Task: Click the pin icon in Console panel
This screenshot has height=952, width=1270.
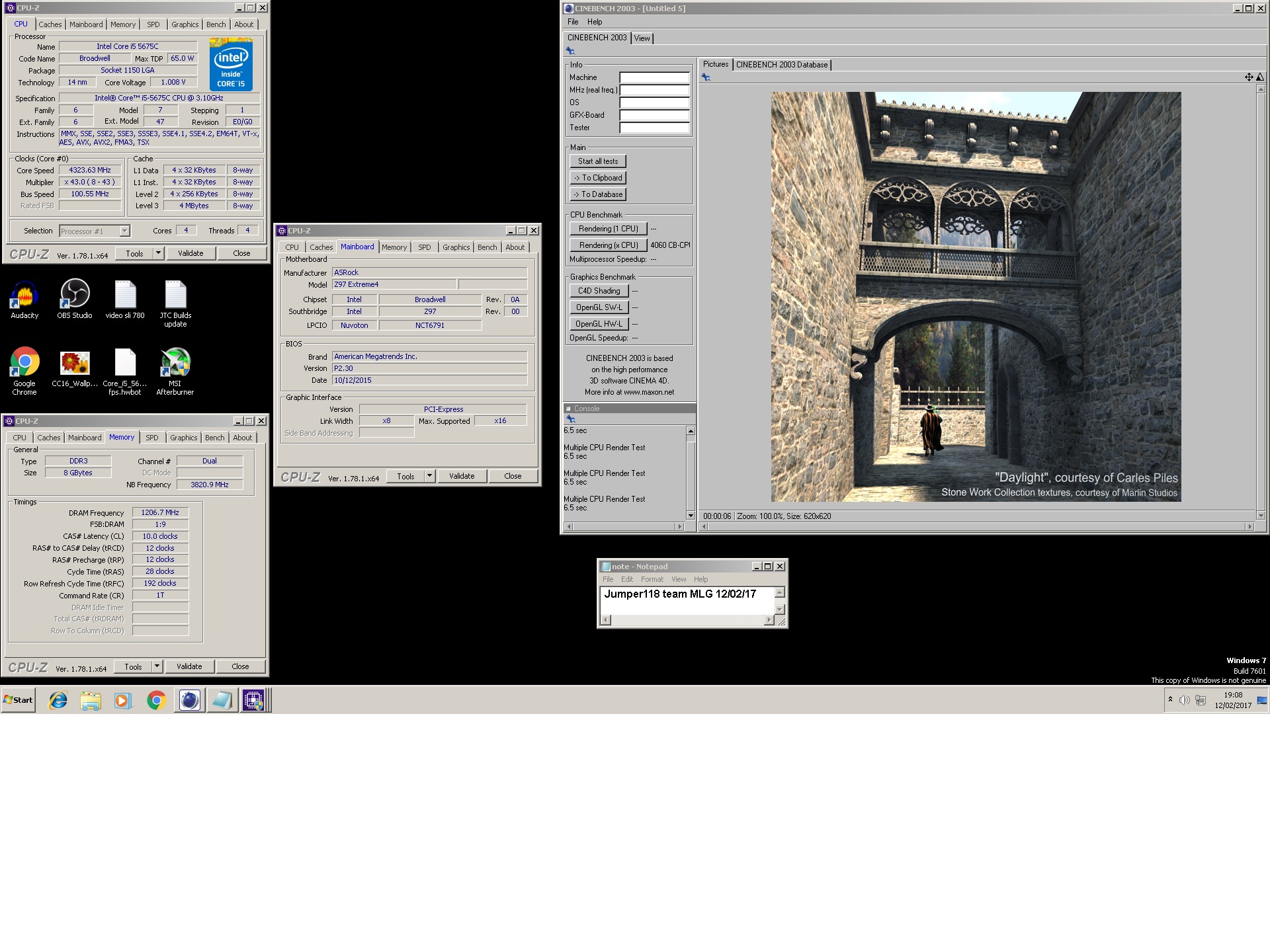Action: 570,419
